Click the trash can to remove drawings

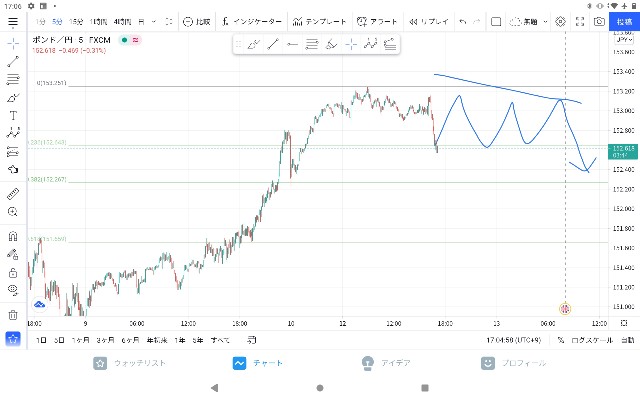click(13, 315)
